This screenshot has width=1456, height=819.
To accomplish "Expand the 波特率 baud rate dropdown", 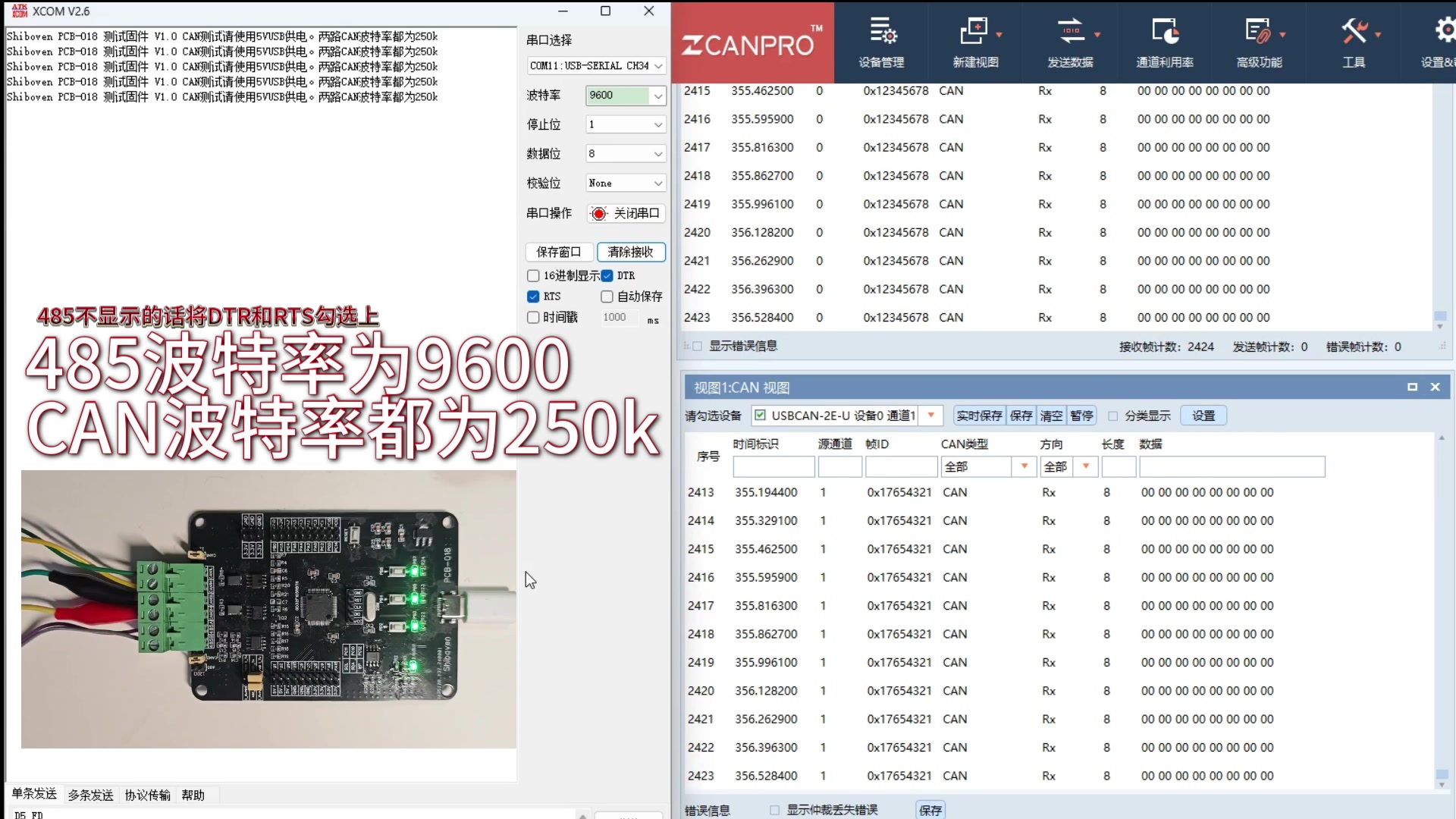I will 658,96.
